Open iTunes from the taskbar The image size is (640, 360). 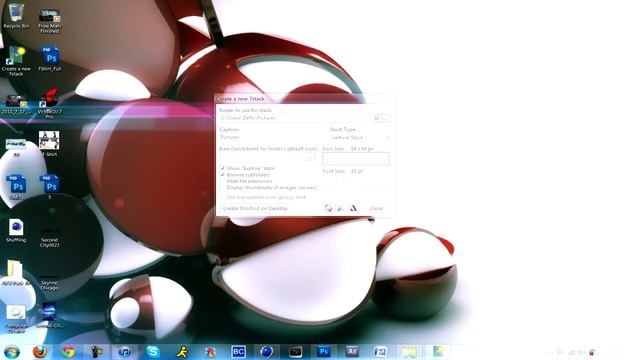(125, 351)
